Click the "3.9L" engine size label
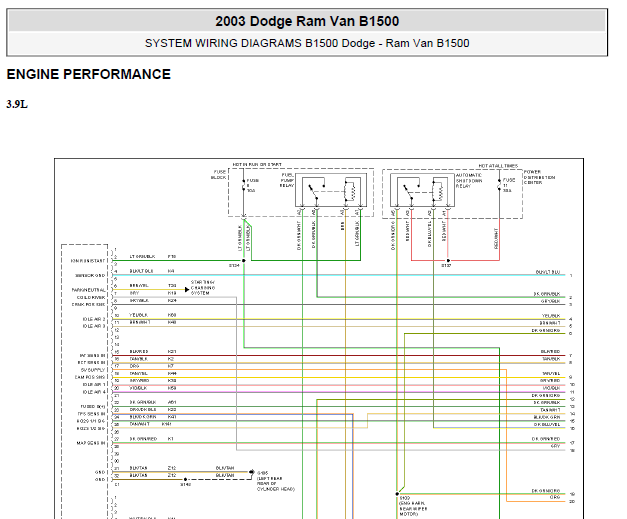The image size is (627, 519). pos(17,104)
